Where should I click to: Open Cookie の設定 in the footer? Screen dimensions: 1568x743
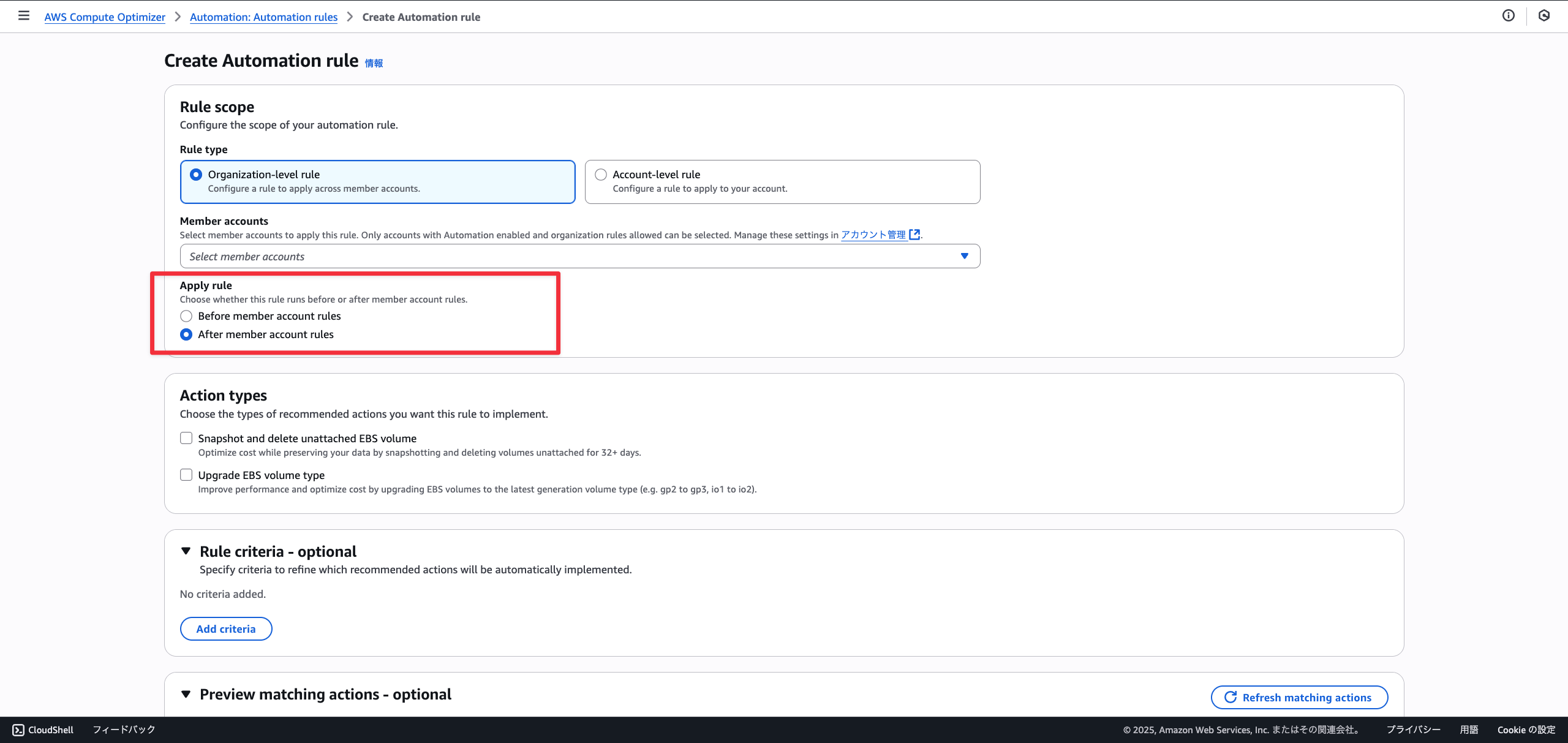[1526, 730]
